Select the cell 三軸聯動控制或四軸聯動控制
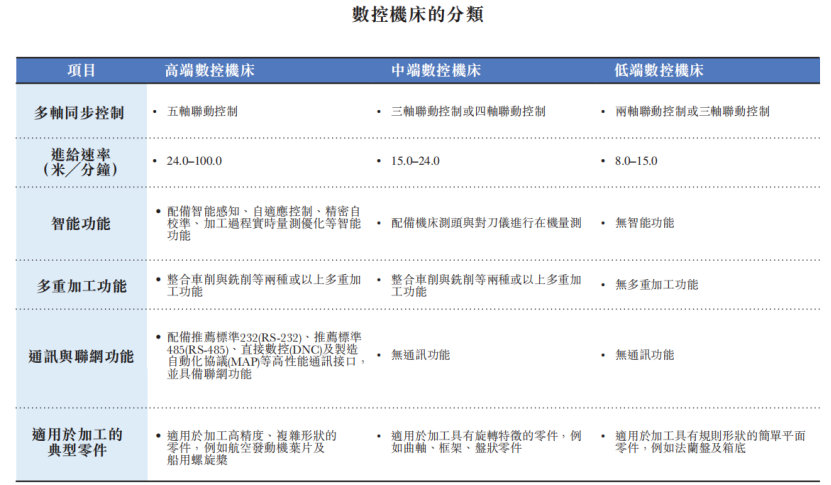The height and width of the screenshot is (485, 831). 468,111
